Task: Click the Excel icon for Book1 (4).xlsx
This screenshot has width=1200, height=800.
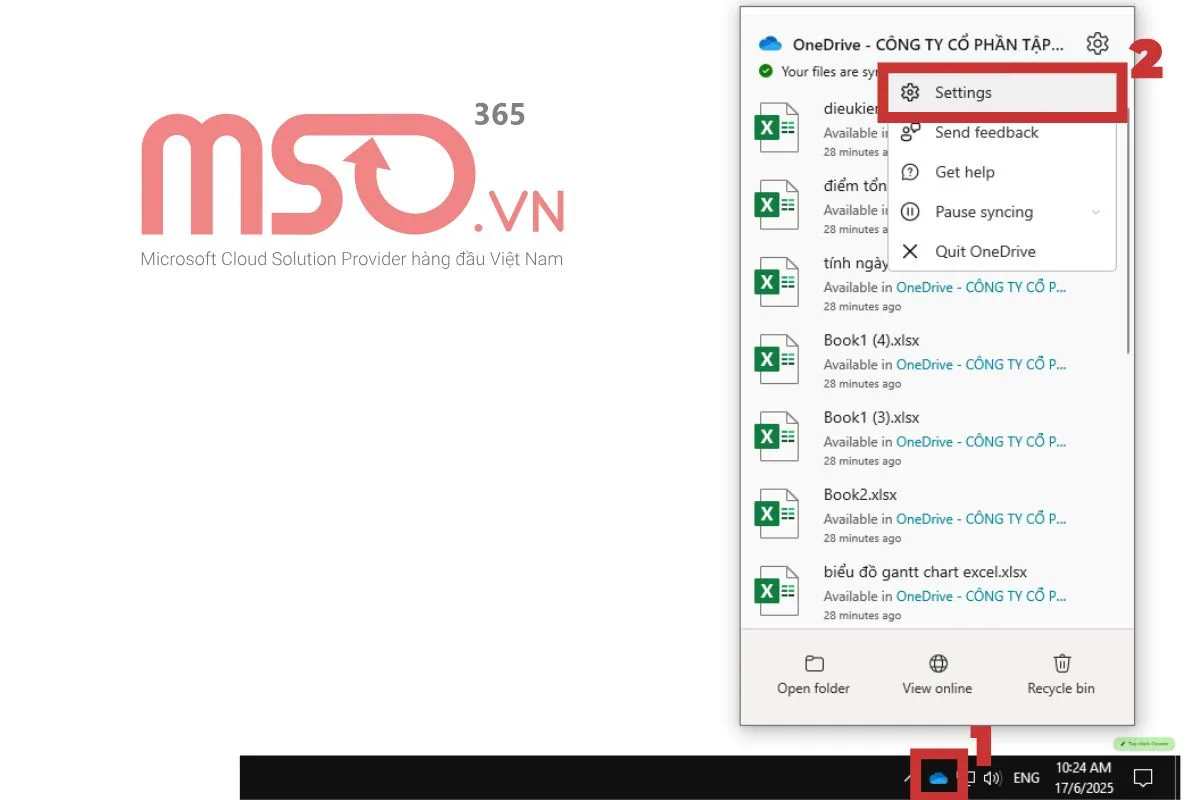Action: tap(777, 359)
